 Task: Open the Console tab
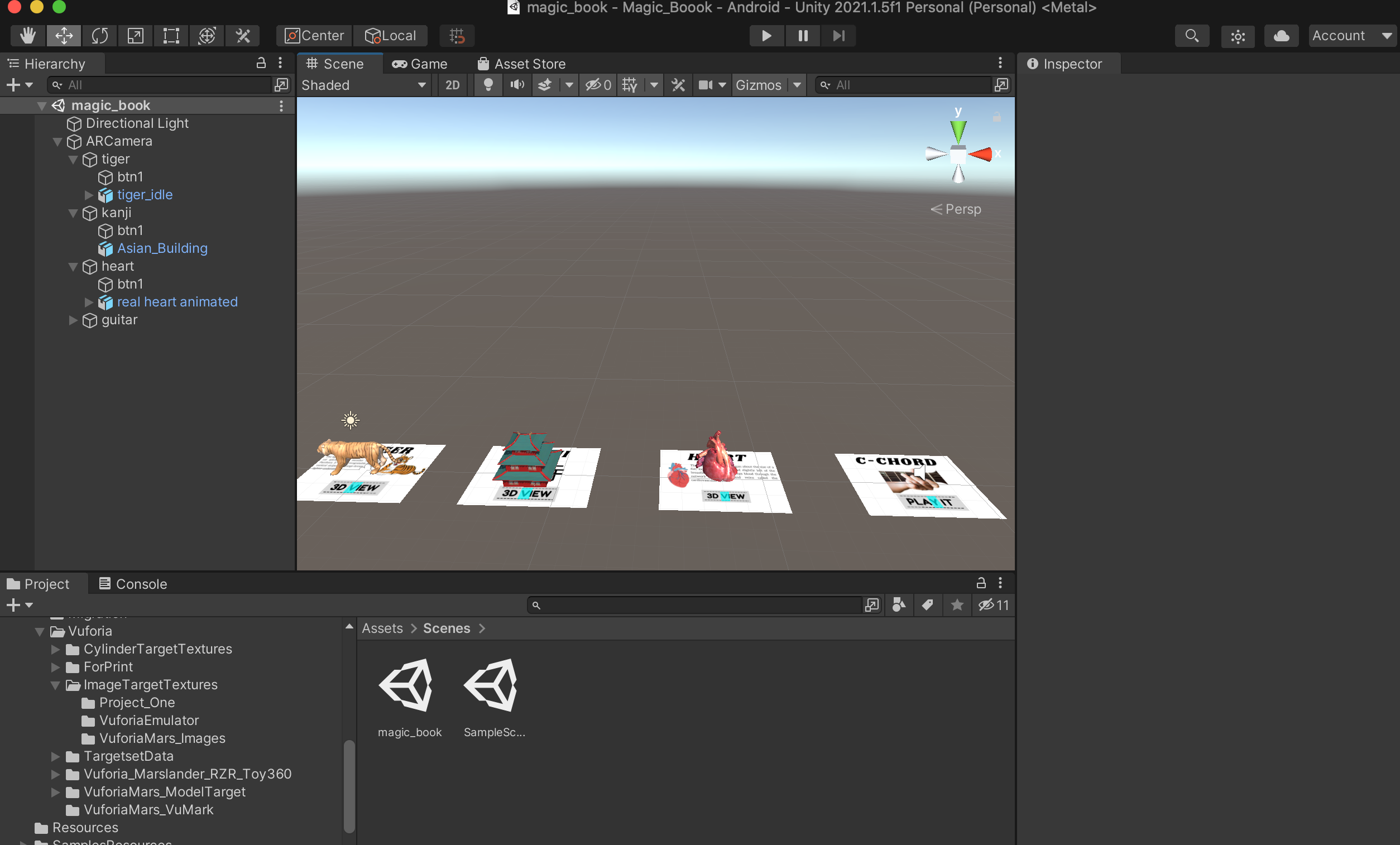[133, 584]
